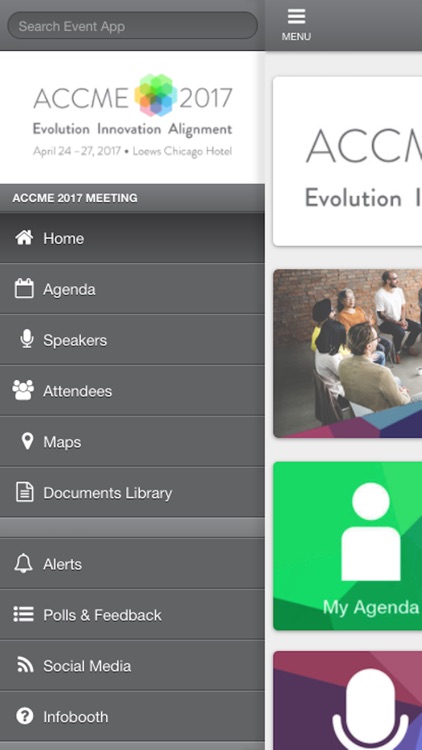Open the My Agenda green tile

tap(348, 546)
